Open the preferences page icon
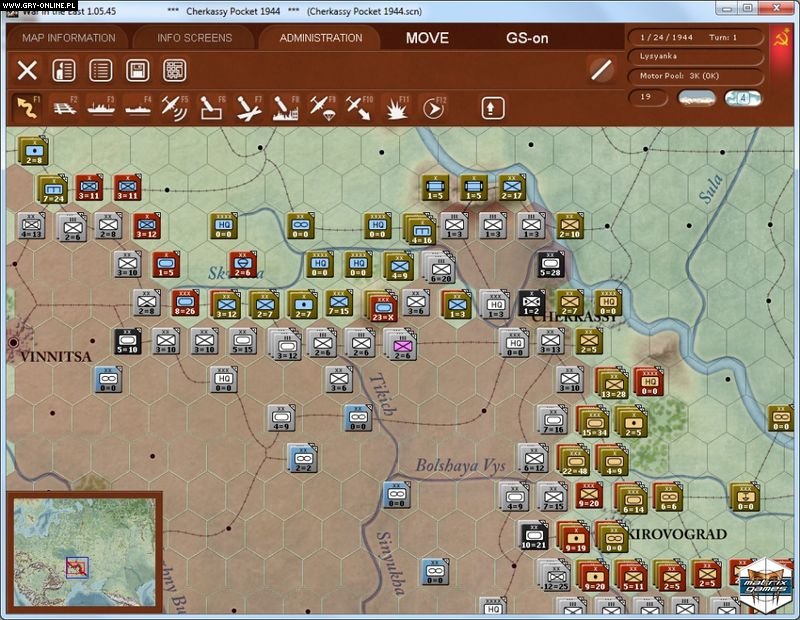 (x=64, y=70)
